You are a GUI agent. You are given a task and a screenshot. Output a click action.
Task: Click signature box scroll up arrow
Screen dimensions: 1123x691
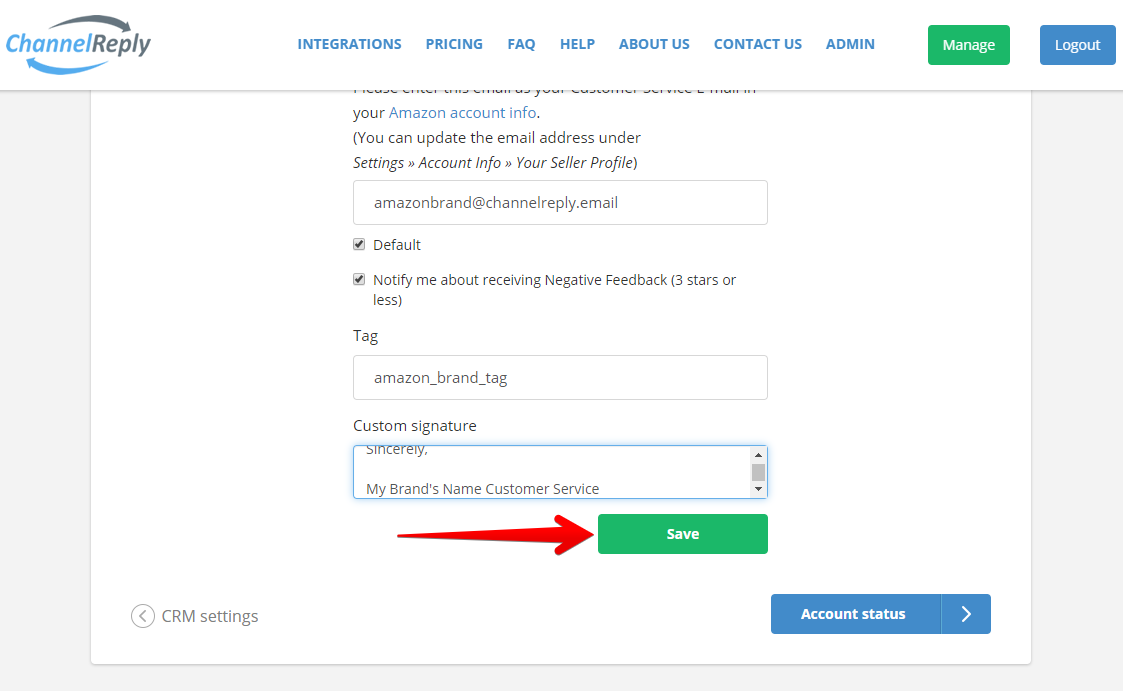pyautogui.click(x=758, y=455)
